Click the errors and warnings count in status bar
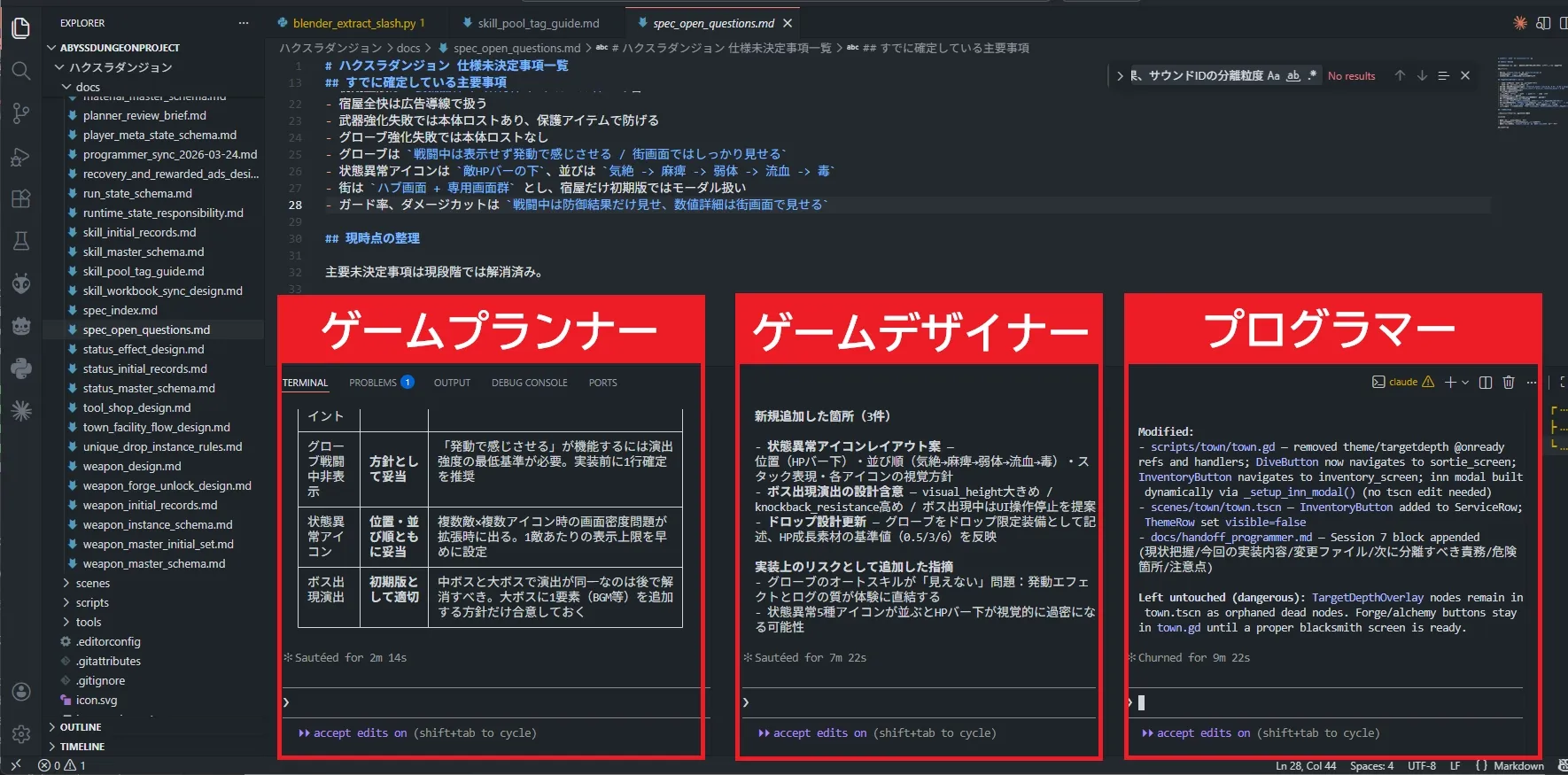Screen dimensions: 1568x775 click(62, 765)
